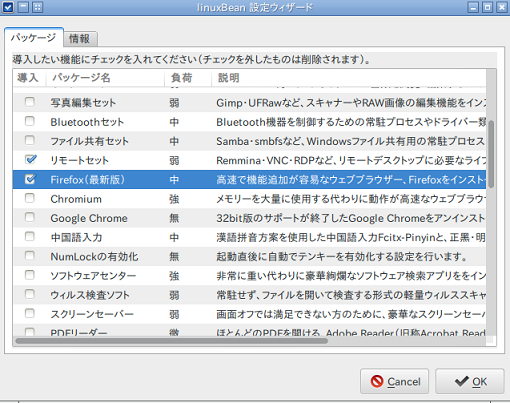Switch to the 情報 tab
Image resolution: width=510 pixels, height=403 pixels.
point(80,39)
